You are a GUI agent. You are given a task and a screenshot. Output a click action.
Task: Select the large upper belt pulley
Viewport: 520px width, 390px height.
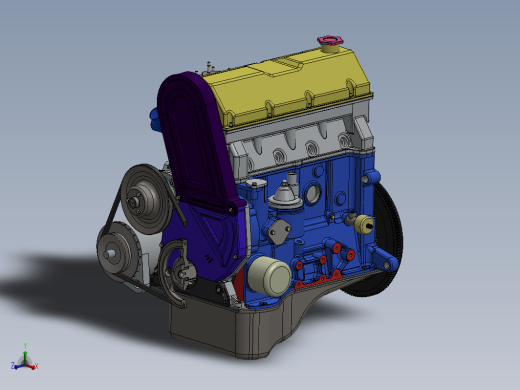coord(146,199)
